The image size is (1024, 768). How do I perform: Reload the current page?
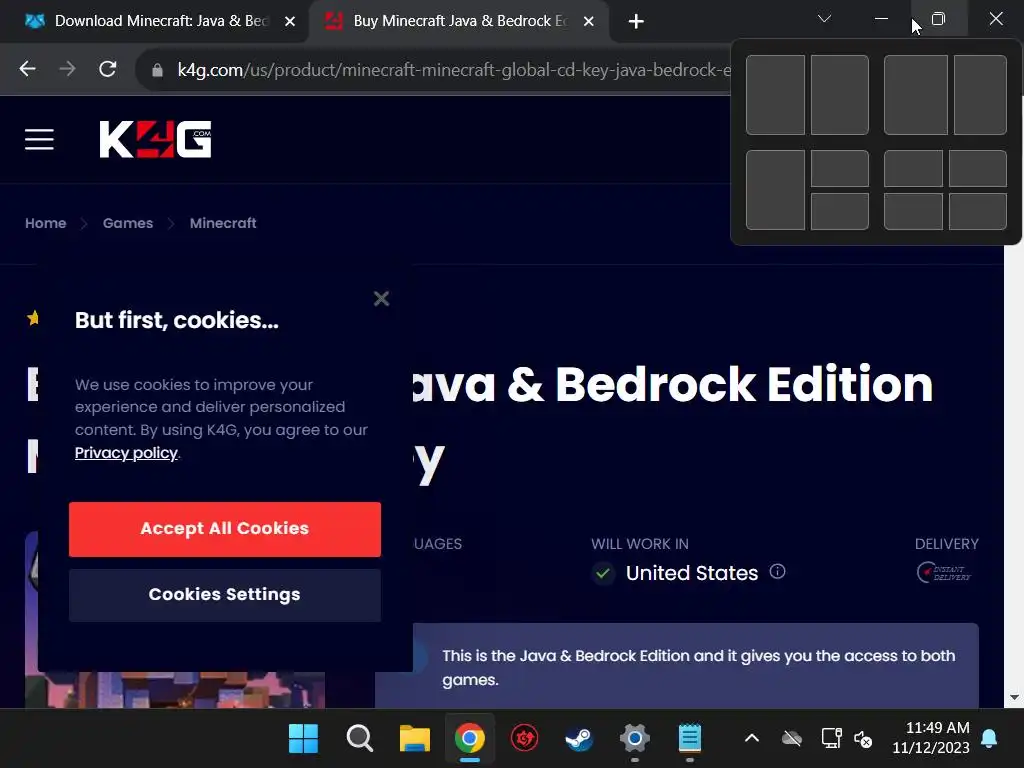(x=108, y=69)
